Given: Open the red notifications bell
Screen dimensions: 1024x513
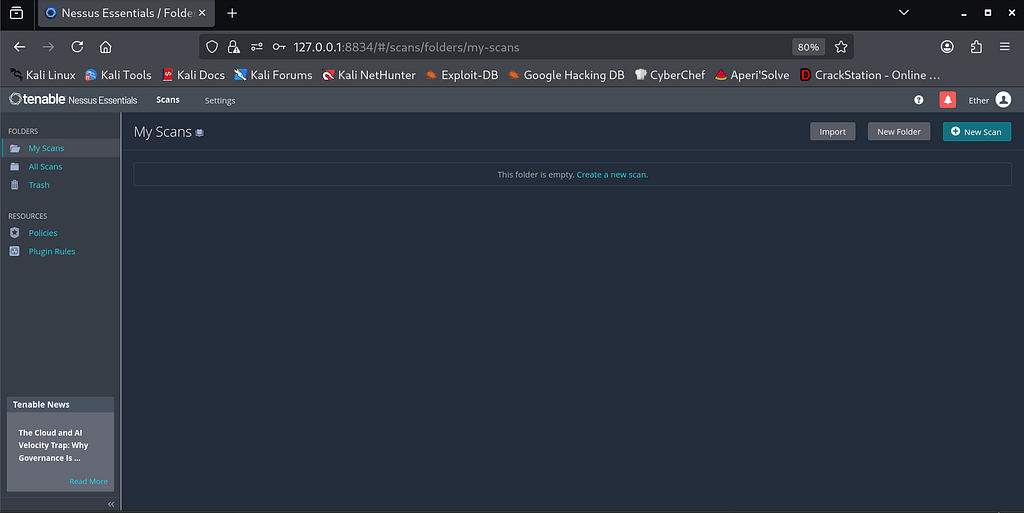Looking at the screenshot, I should click(x=948, y=100).
